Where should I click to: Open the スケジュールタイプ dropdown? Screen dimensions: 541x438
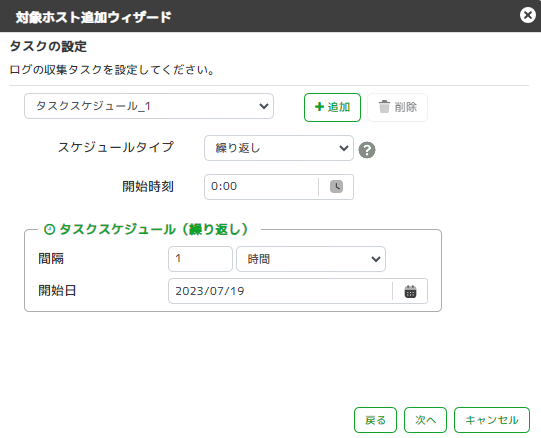click(279, 148)
